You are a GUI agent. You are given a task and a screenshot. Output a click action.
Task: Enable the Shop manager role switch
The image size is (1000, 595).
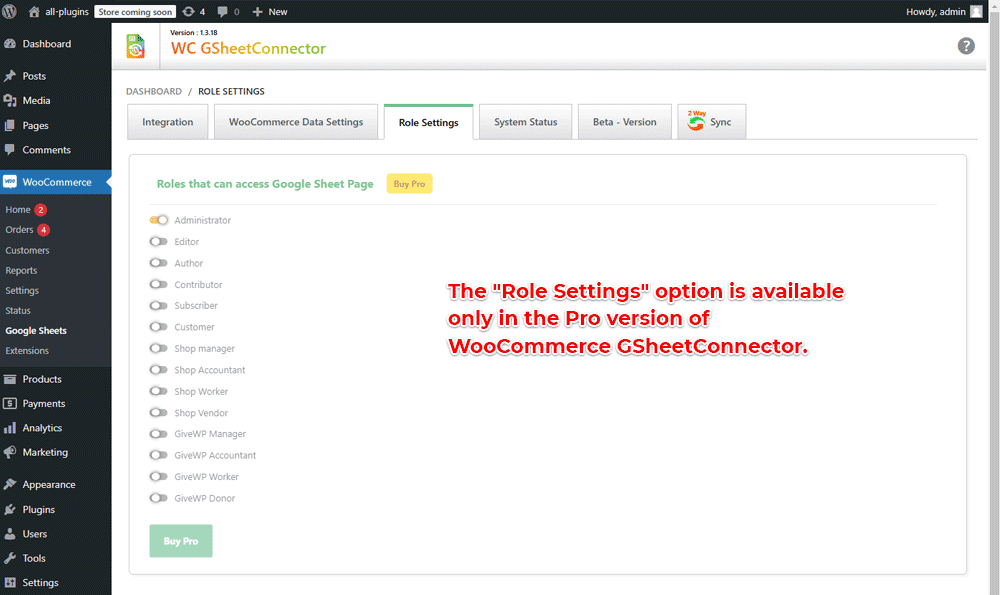tap(159, 348)
